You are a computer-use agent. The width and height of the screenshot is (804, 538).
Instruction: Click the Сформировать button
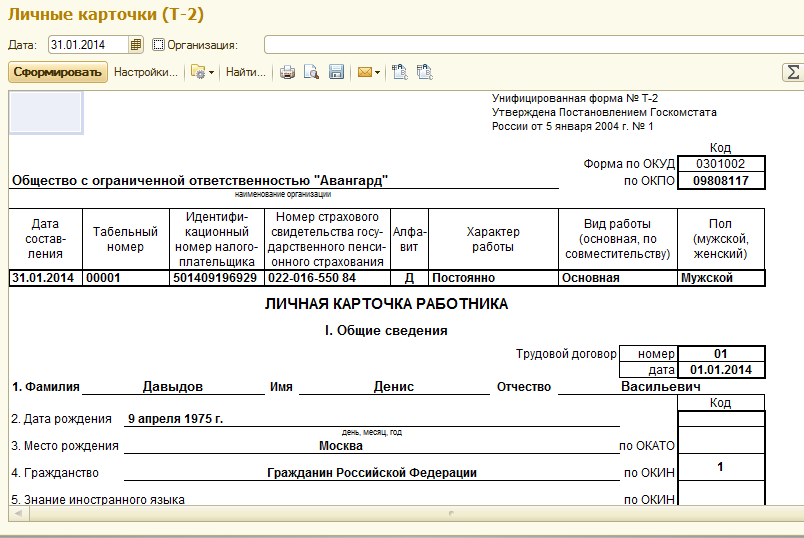[x=58, y=72]
